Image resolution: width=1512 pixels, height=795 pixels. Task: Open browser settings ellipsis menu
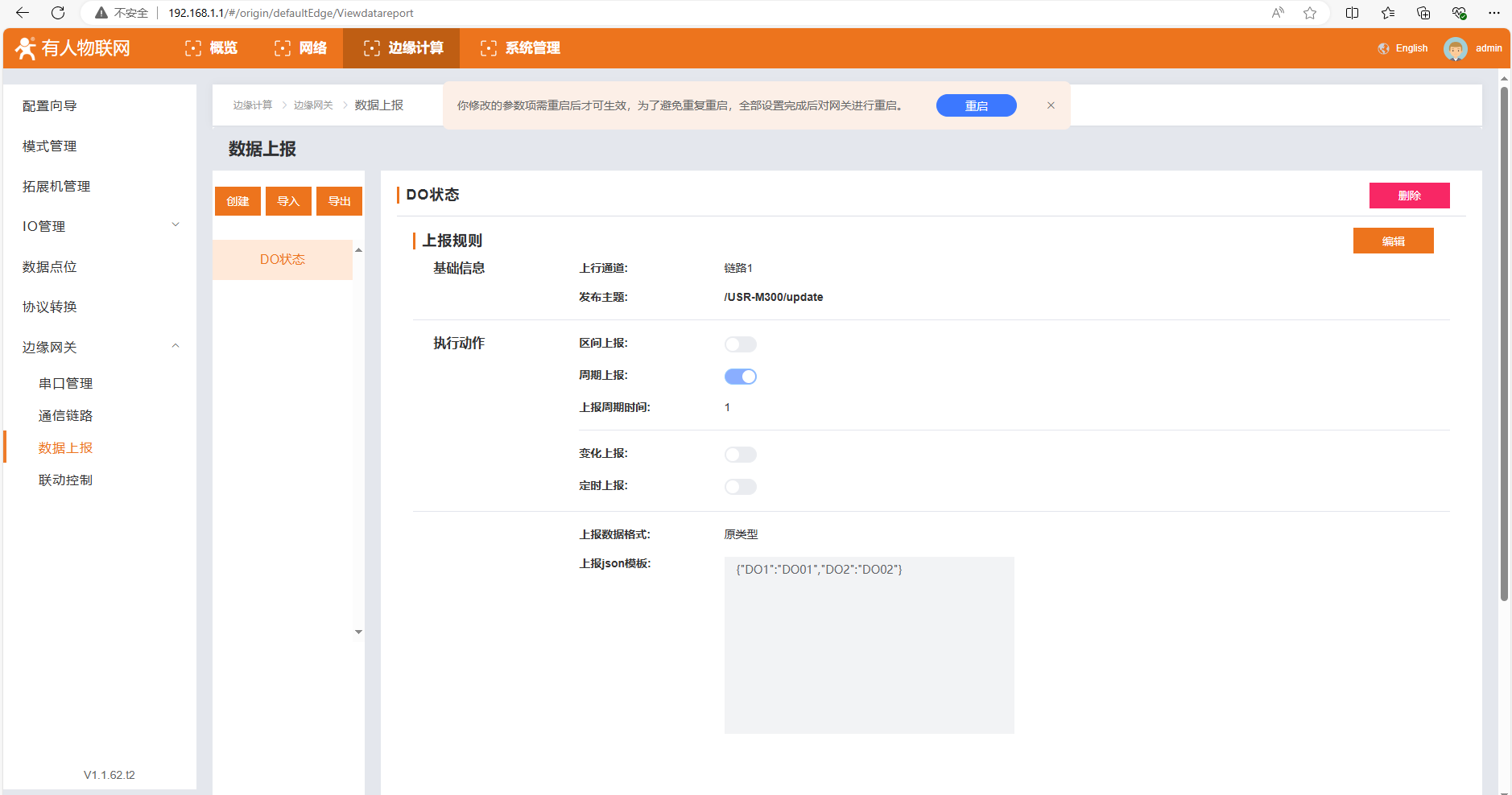(x=1494, y=13)
